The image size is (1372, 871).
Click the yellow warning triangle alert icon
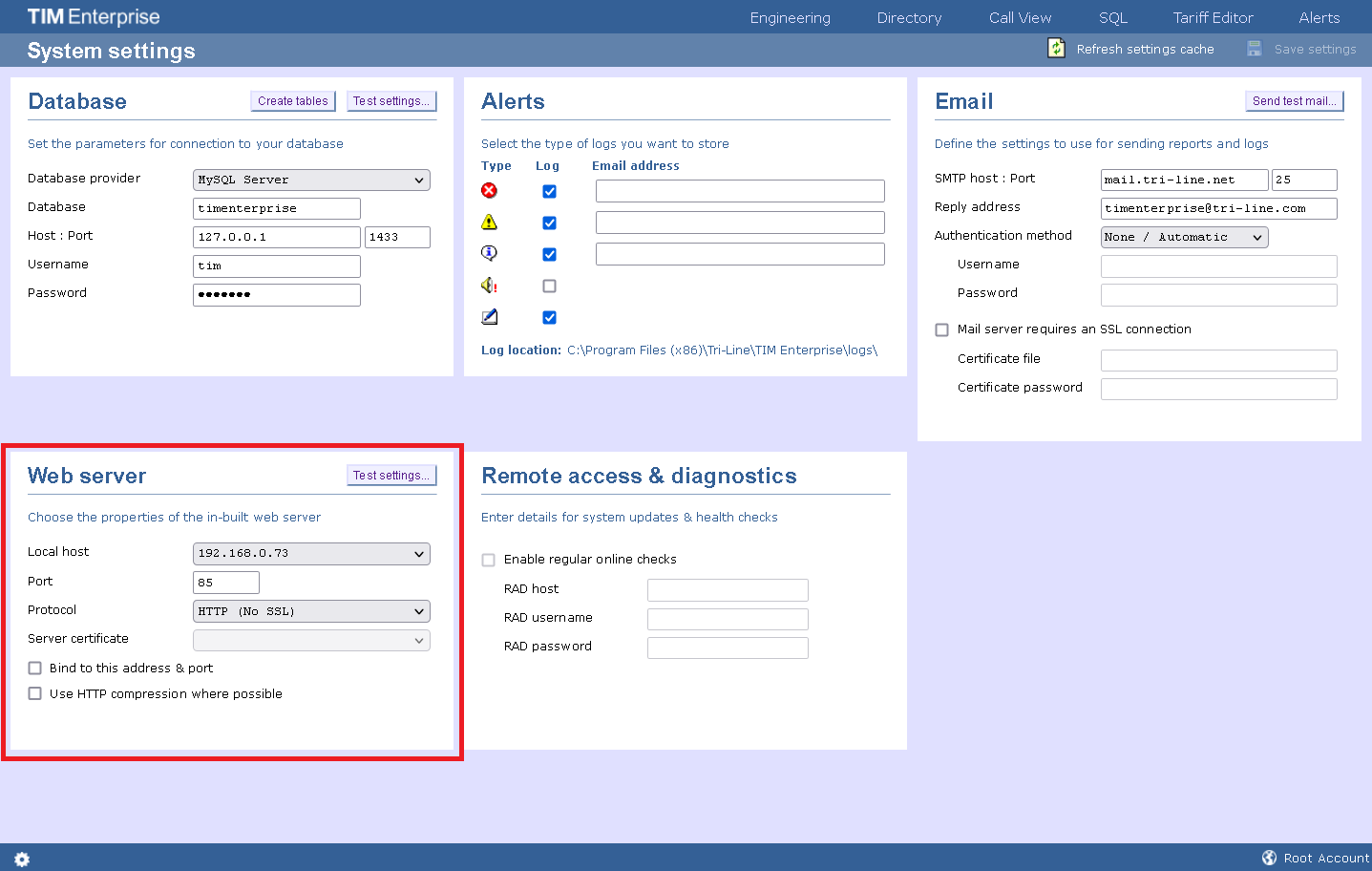click(489, 222)
